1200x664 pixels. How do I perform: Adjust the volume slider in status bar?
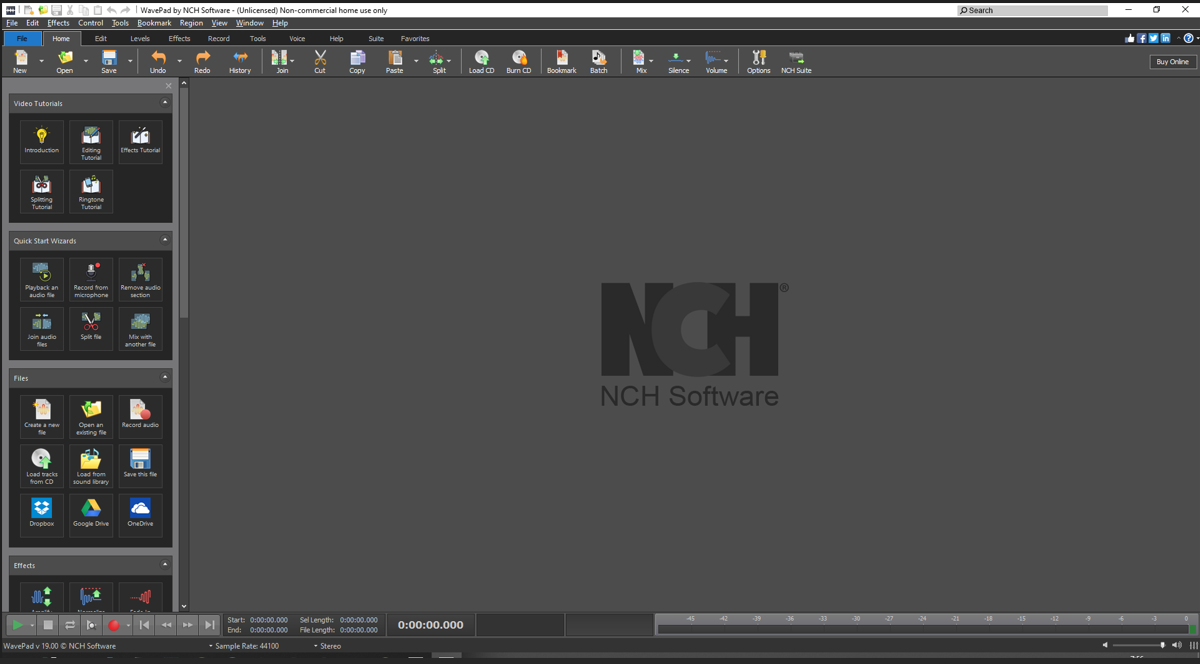click(x=1138, y=645)
